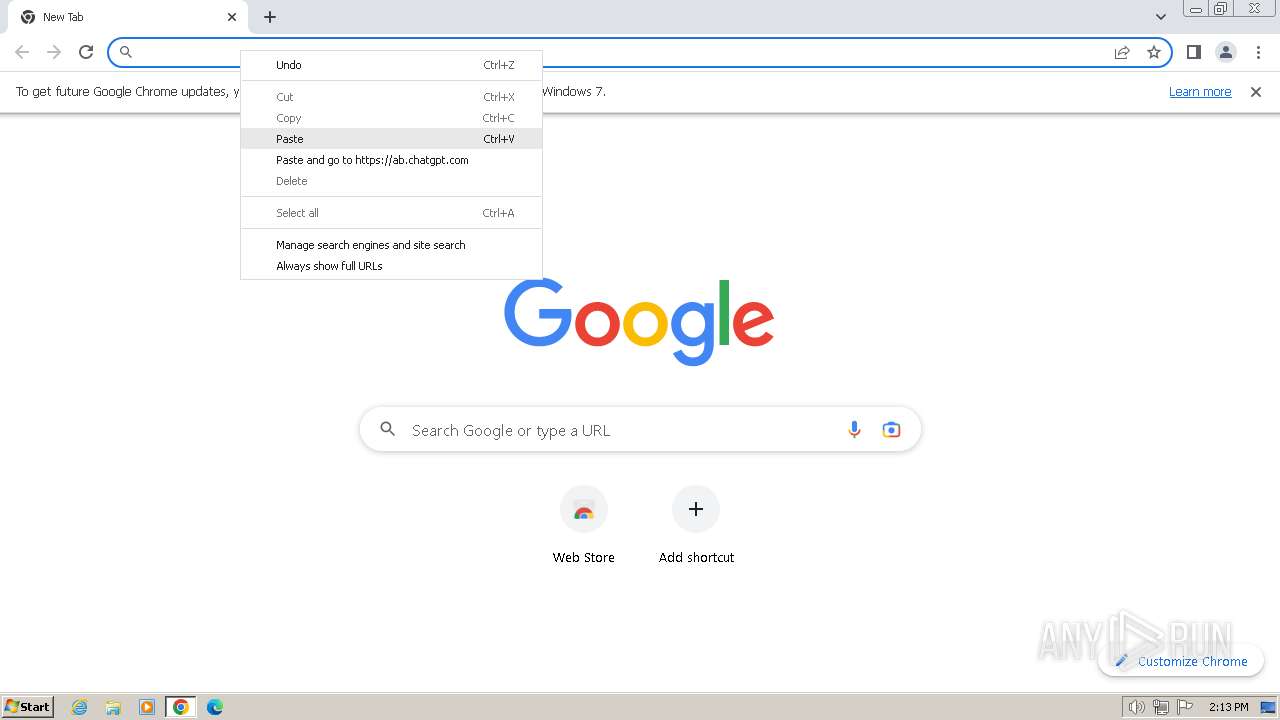Viewport: 1280px width, 720px height.
Task: Click Chrome icon on the taskbar
Action: point(181,707)
